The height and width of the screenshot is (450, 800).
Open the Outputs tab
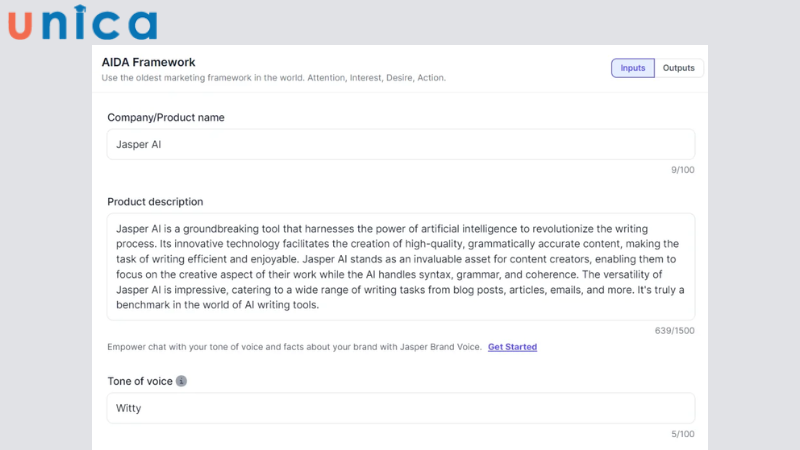679,68
